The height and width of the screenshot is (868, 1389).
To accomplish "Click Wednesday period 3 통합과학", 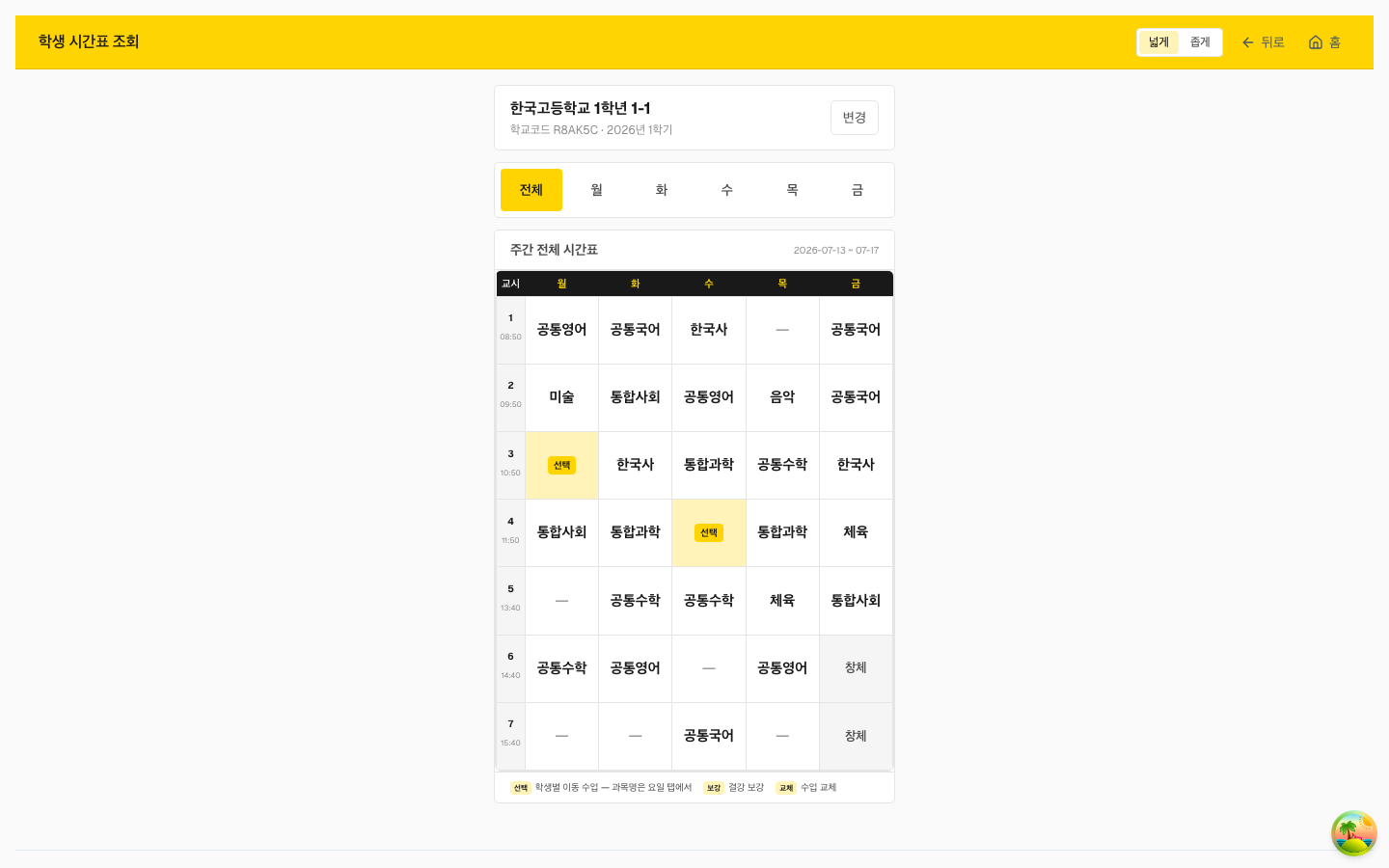I will pyautogui.click(x=709, y=465).
